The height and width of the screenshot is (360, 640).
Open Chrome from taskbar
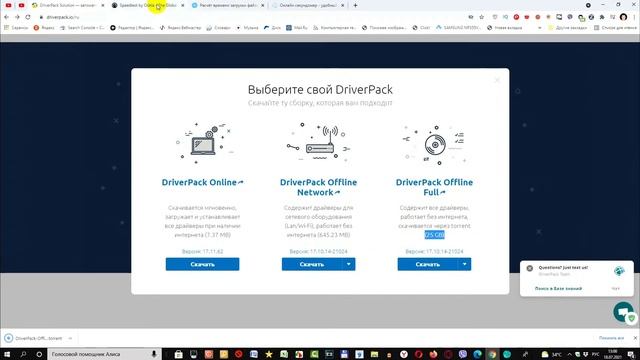[492, 354]
